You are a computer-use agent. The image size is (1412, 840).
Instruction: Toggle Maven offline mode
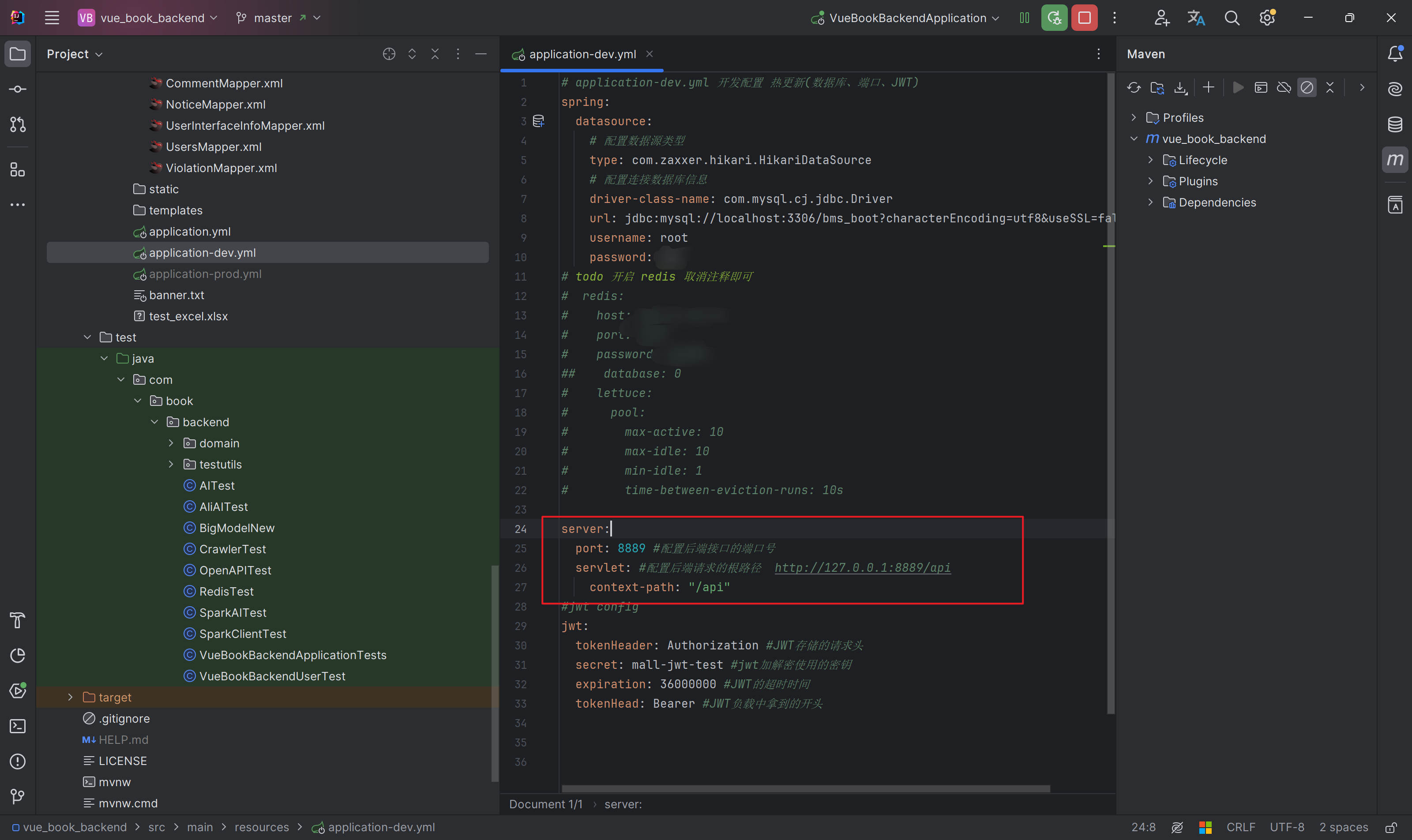coord(1284,88)
